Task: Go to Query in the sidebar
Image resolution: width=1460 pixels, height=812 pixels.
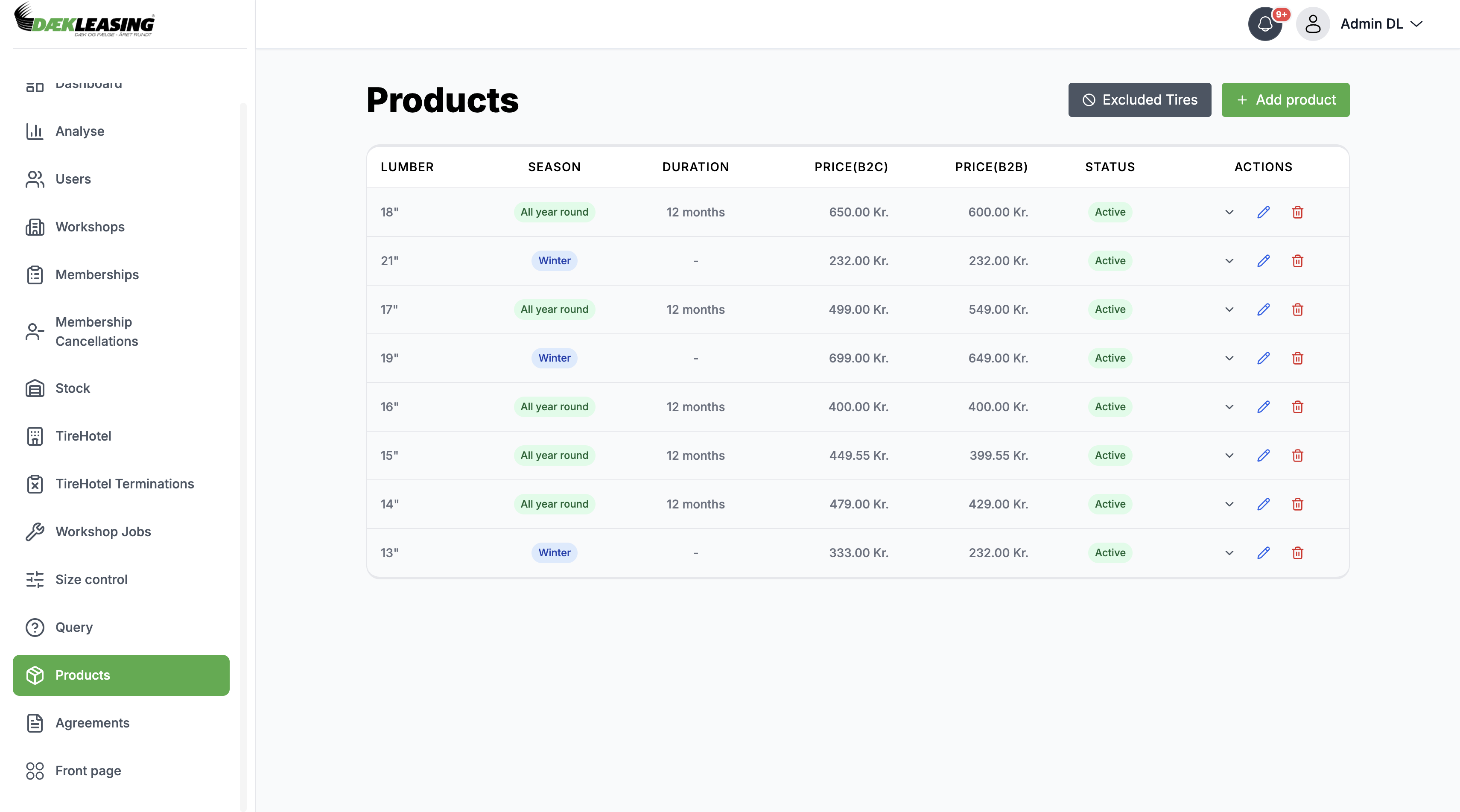Action: [121, 627]
